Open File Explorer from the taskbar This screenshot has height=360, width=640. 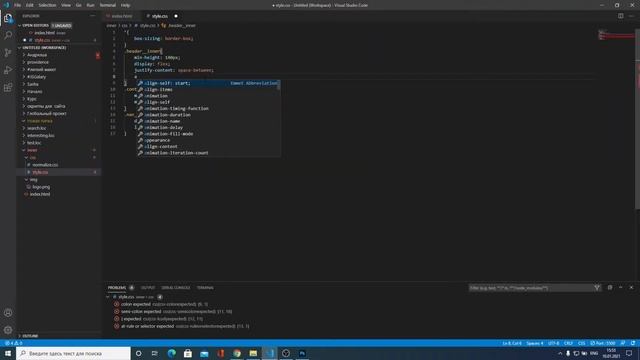[x=253, y=353]
